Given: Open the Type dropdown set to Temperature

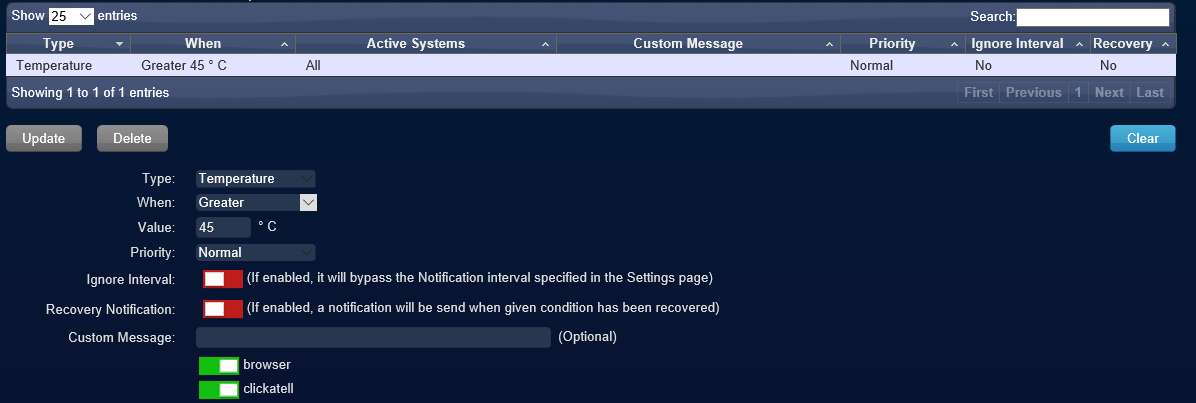Looking at the screenshot, I should [x=256, y=179].
